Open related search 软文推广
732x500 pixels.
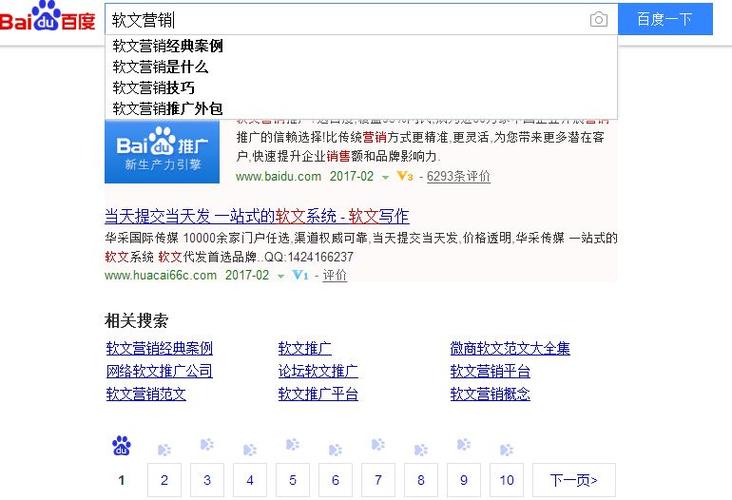[x=305, y=348]
